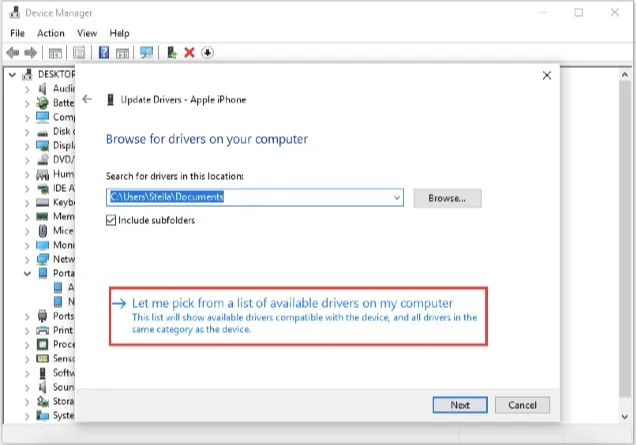Click the Browse... button
636x445 pixels.
click(447, 198)
